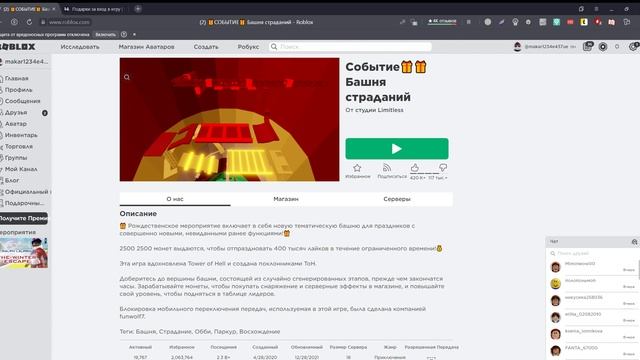Give the game a thumbs down

pos(443,167)
